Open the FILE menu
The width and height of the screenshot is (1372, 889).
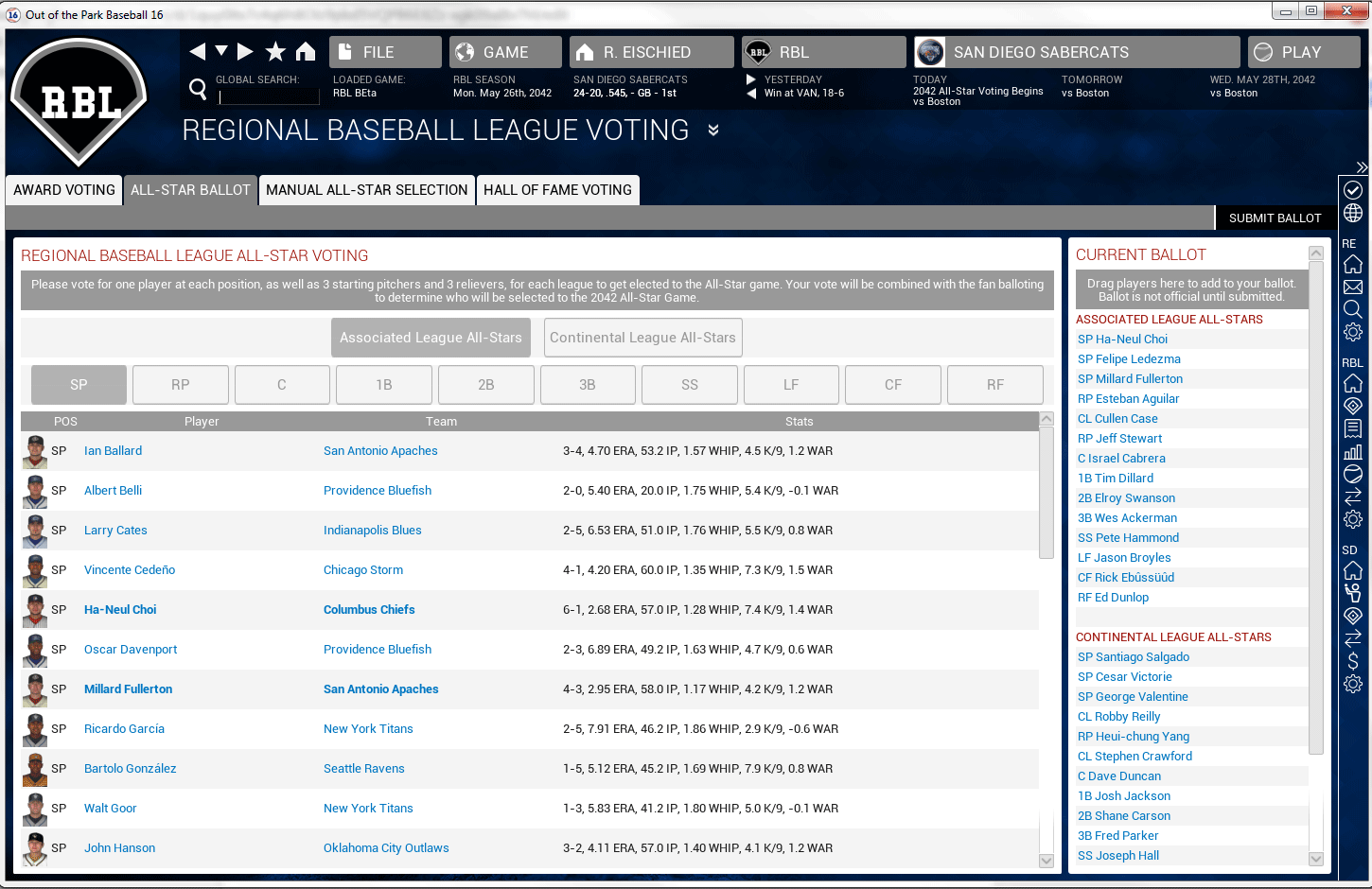point(385,52)
